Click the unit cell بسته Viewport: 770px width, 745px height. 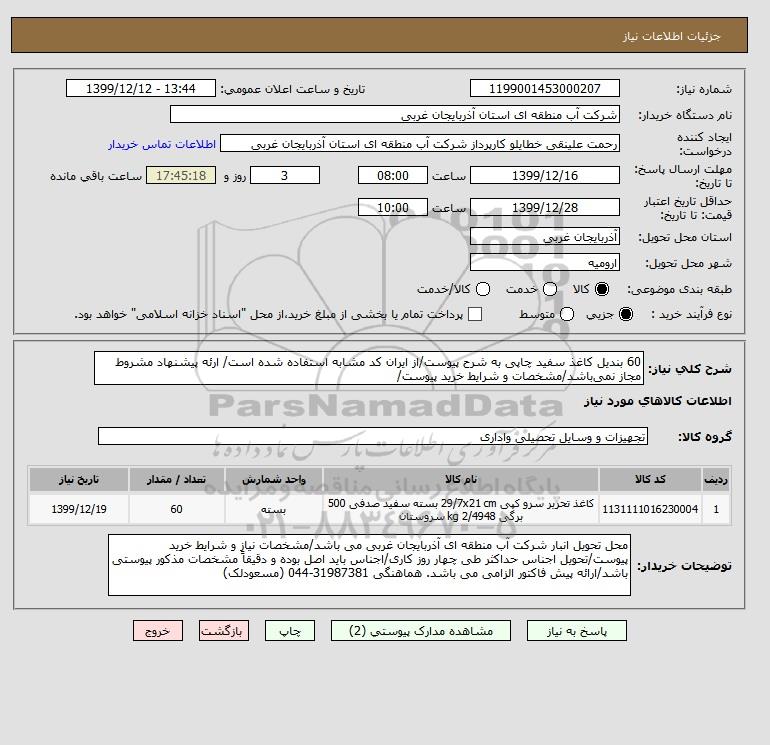(x=274, y=509)
